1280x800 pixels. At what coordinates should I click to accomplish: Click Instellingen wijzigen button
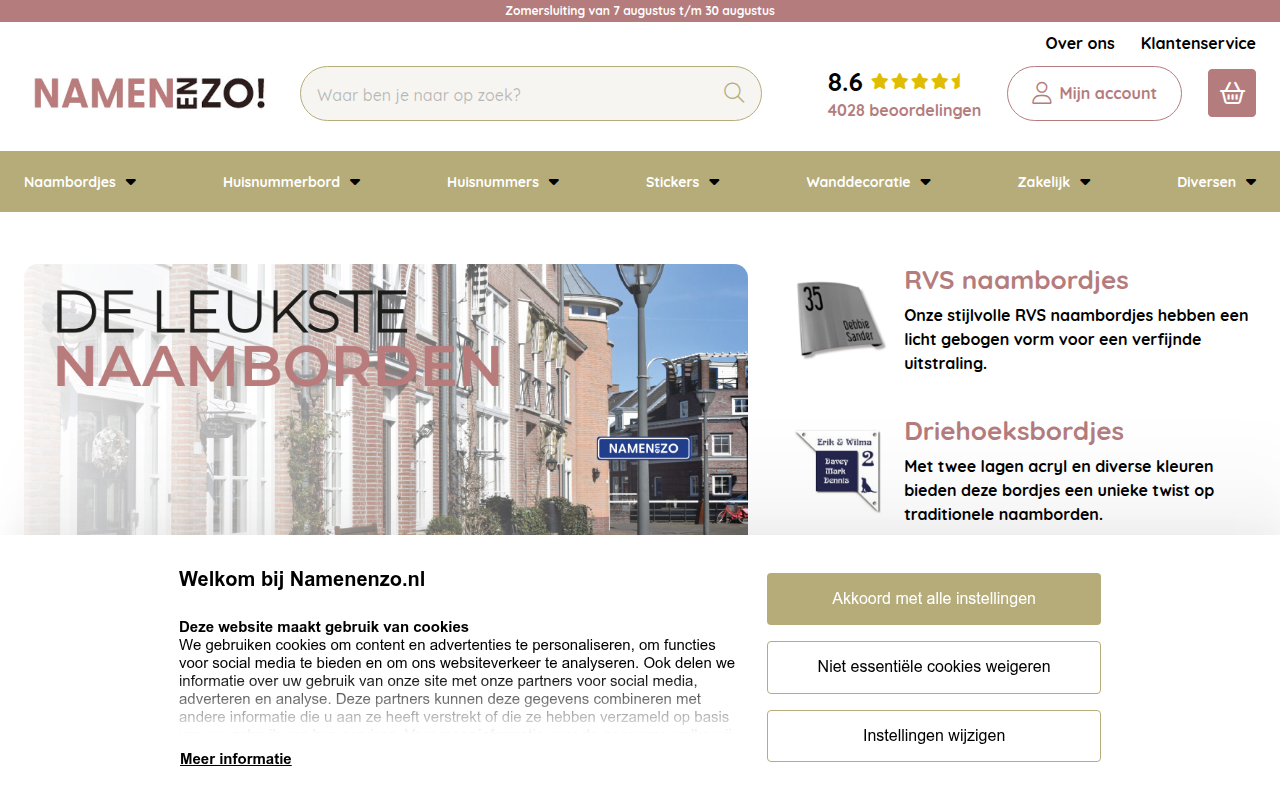tap(934, 736)
